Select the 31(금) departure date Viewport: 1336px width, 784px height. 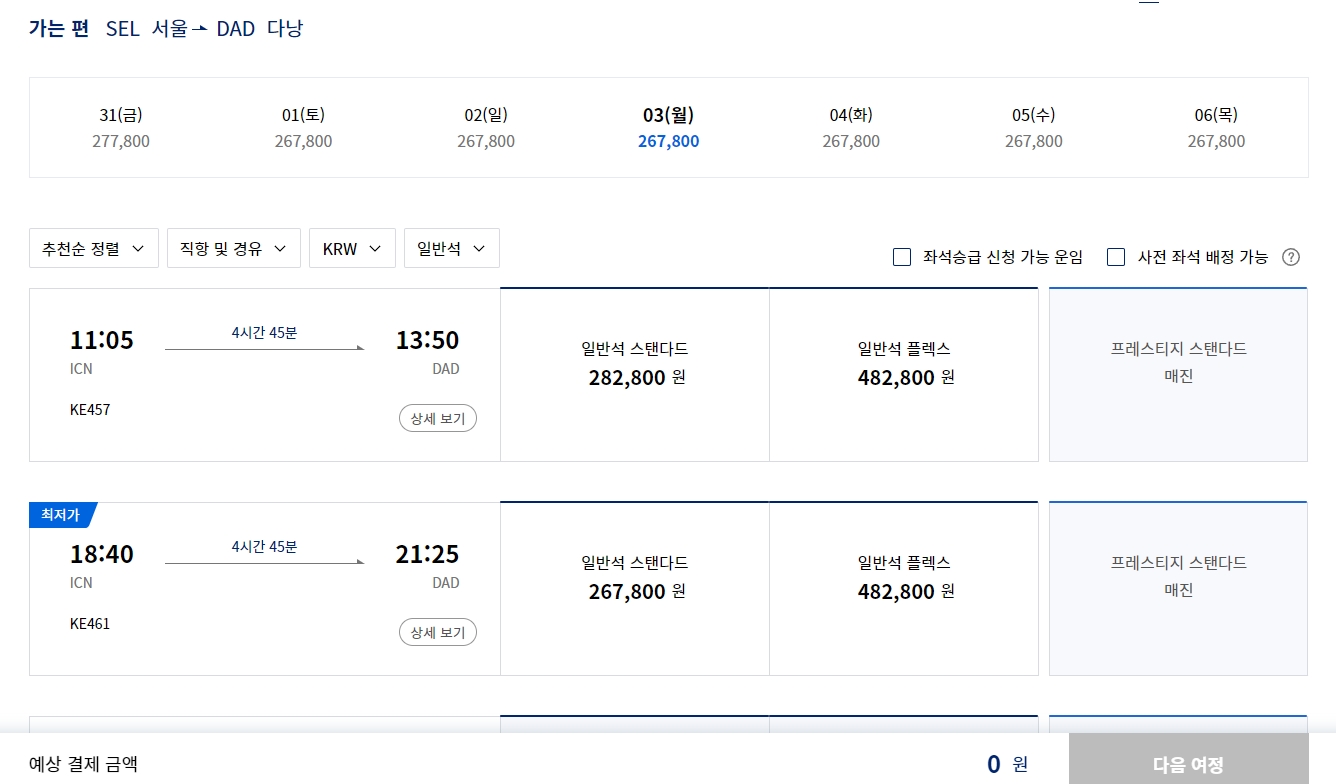pyautogui.click(x=120, y=127)
